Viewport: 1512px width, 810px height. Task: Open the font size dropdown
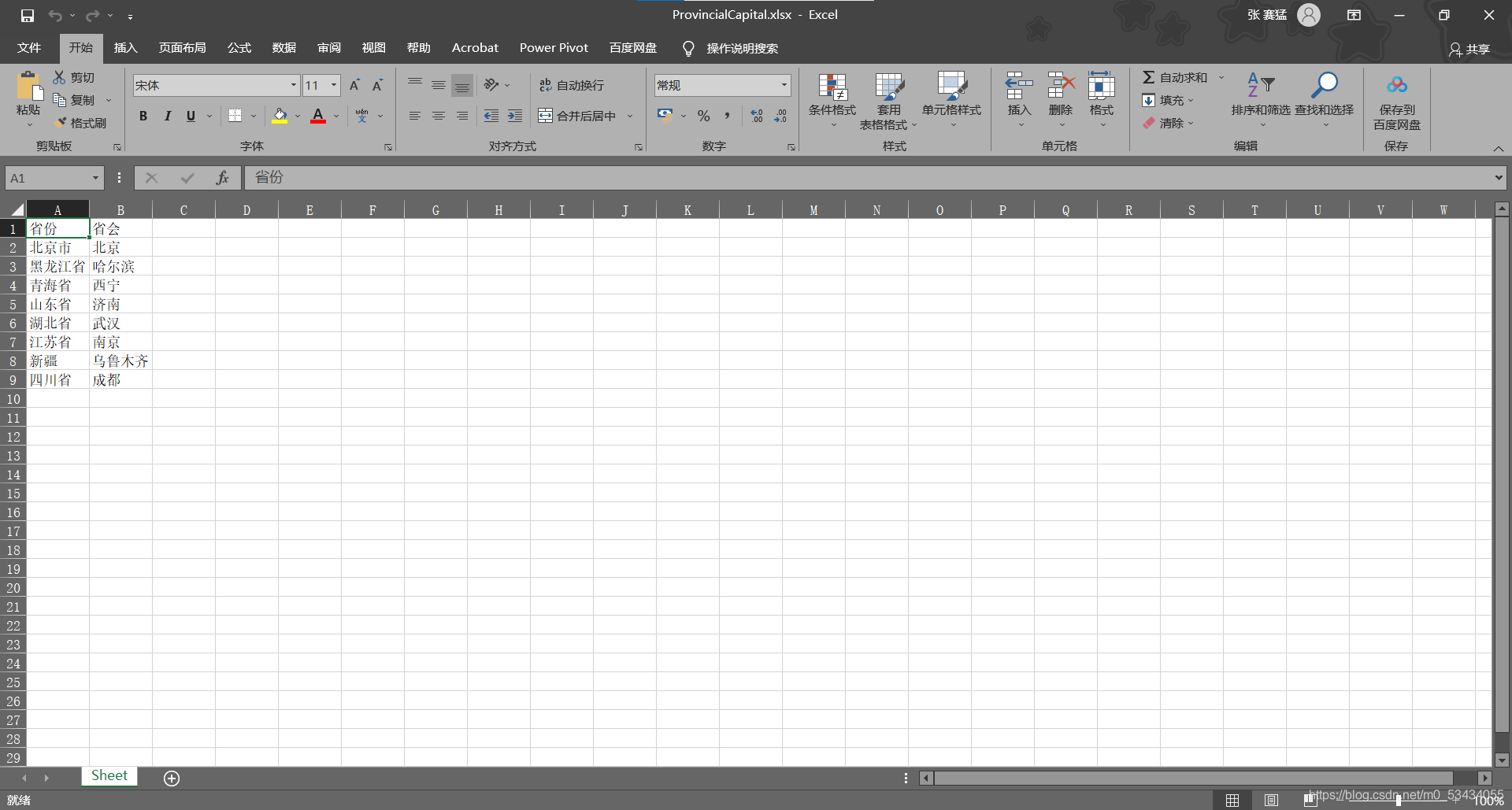pos(334,85)
